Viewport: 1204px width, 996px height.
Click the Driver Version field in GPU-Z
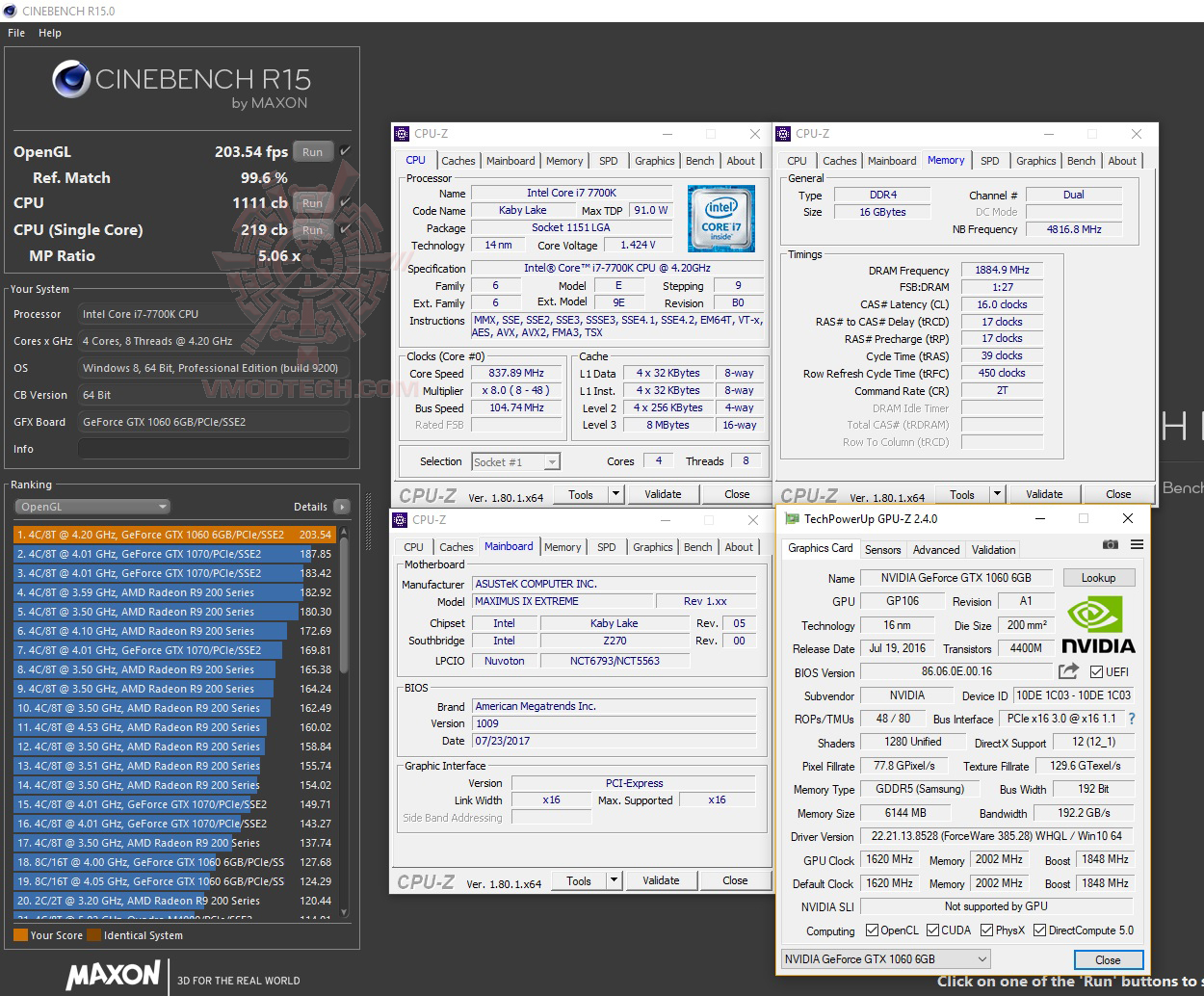[996, 836]
